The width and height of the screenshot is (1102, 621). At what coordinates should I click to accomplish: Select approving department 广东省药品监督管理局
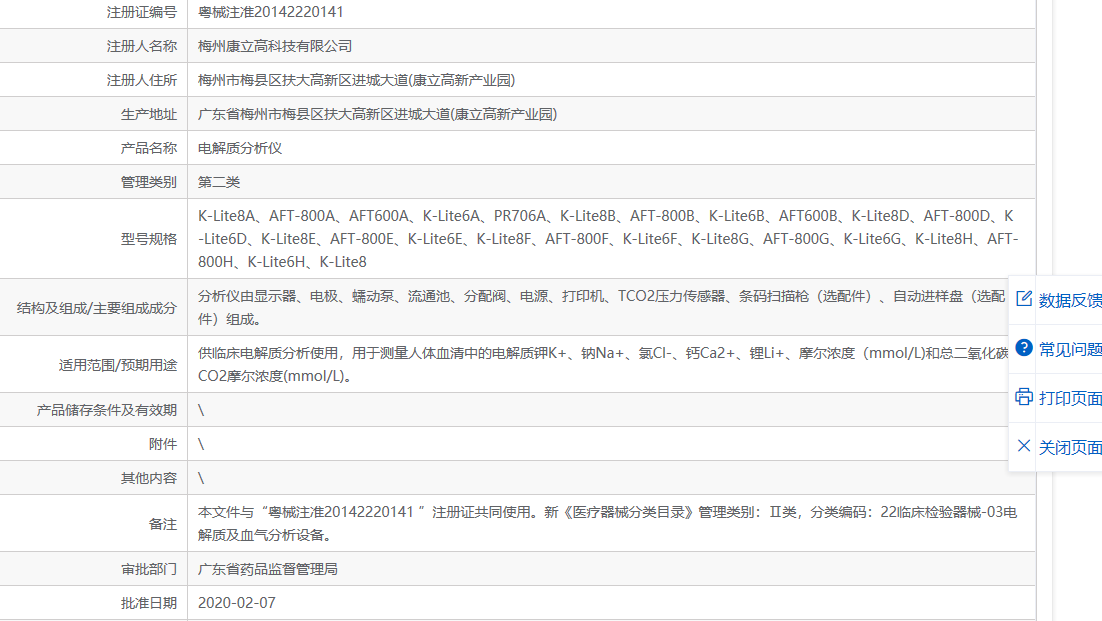click(x=268, y=569)
